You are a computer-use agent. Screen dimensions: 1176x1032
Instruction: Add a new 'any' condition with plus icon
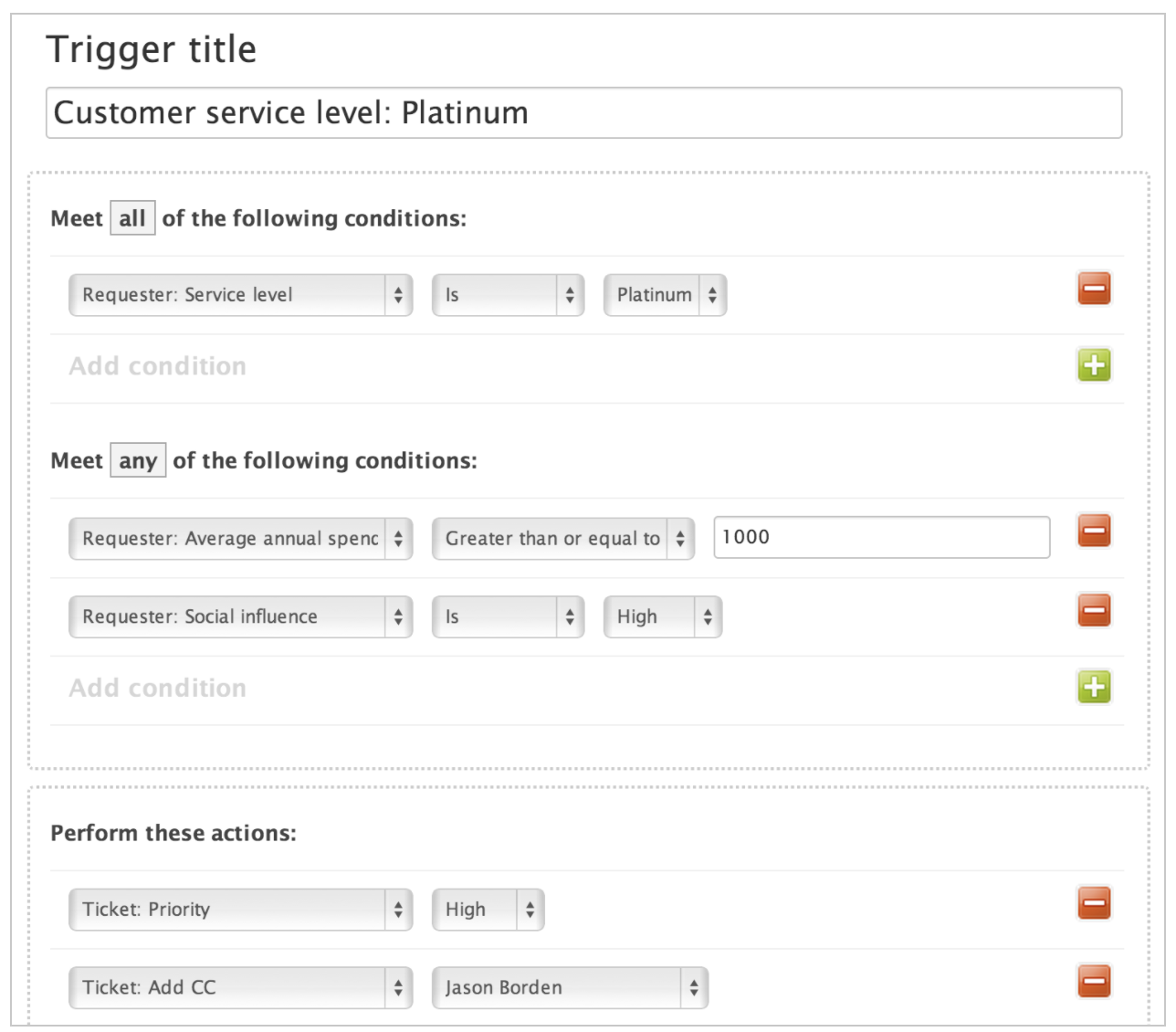coord(1094,687)
